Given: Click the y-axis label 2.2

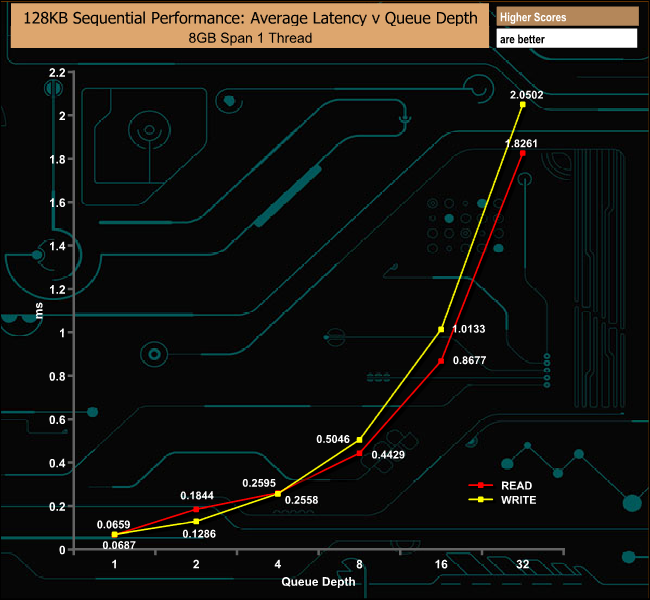Looking at the screenshot, I should tap(58, 73).
